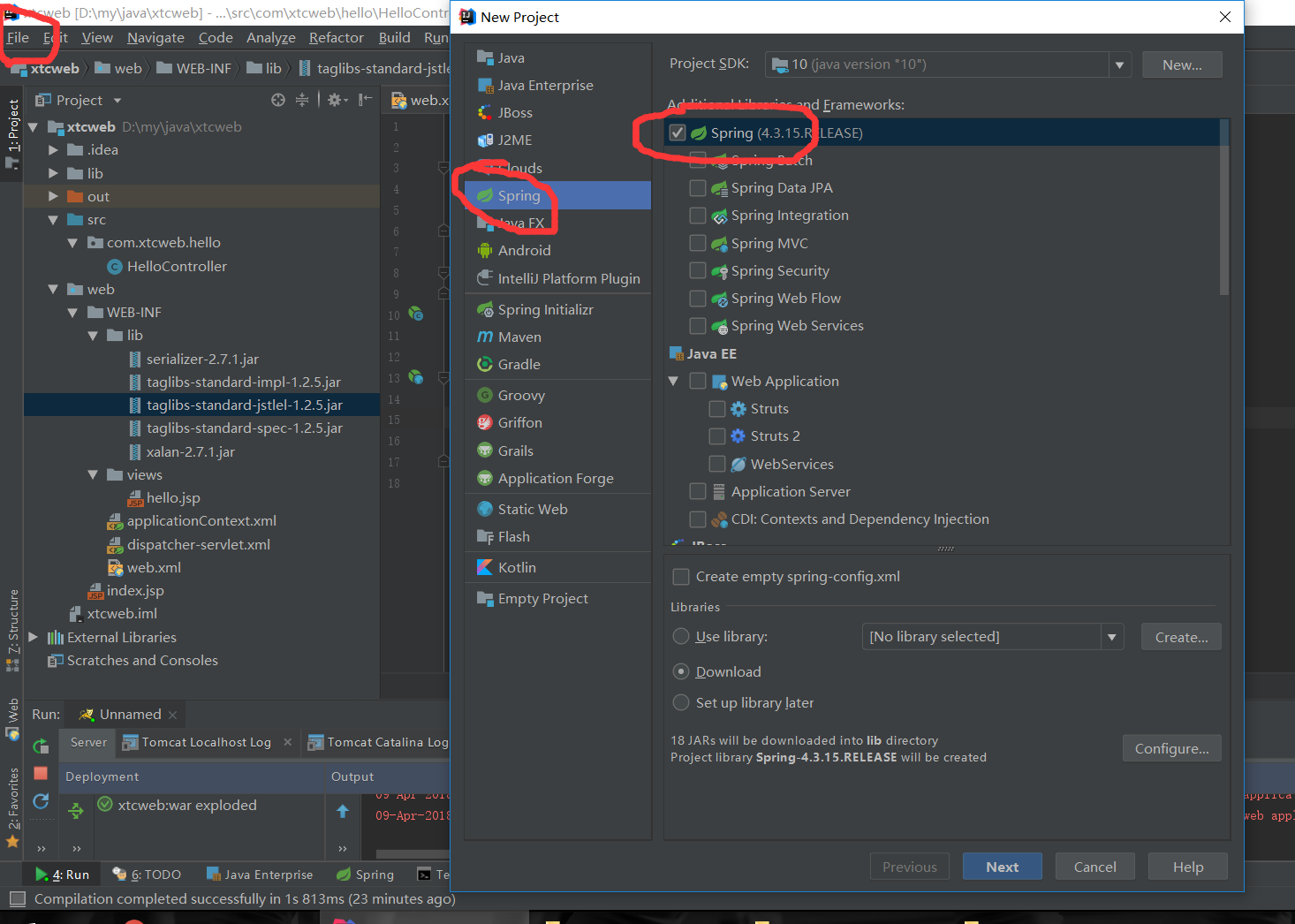Enable the Spring Data JPA checkbox

698,187
